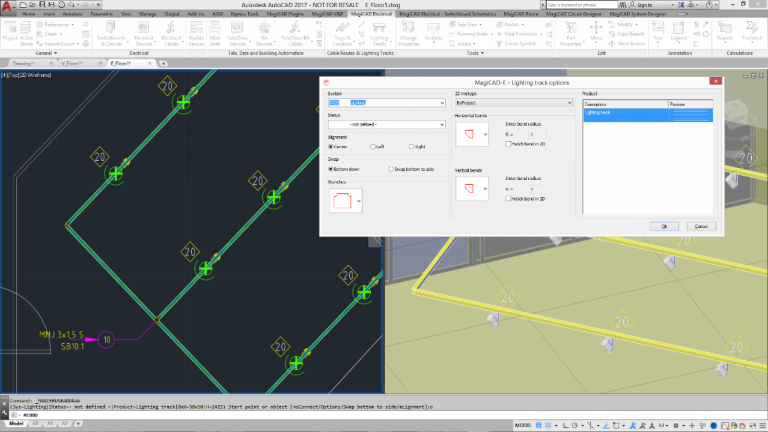Add a new drawing tab with plus button

pos(163,63)
